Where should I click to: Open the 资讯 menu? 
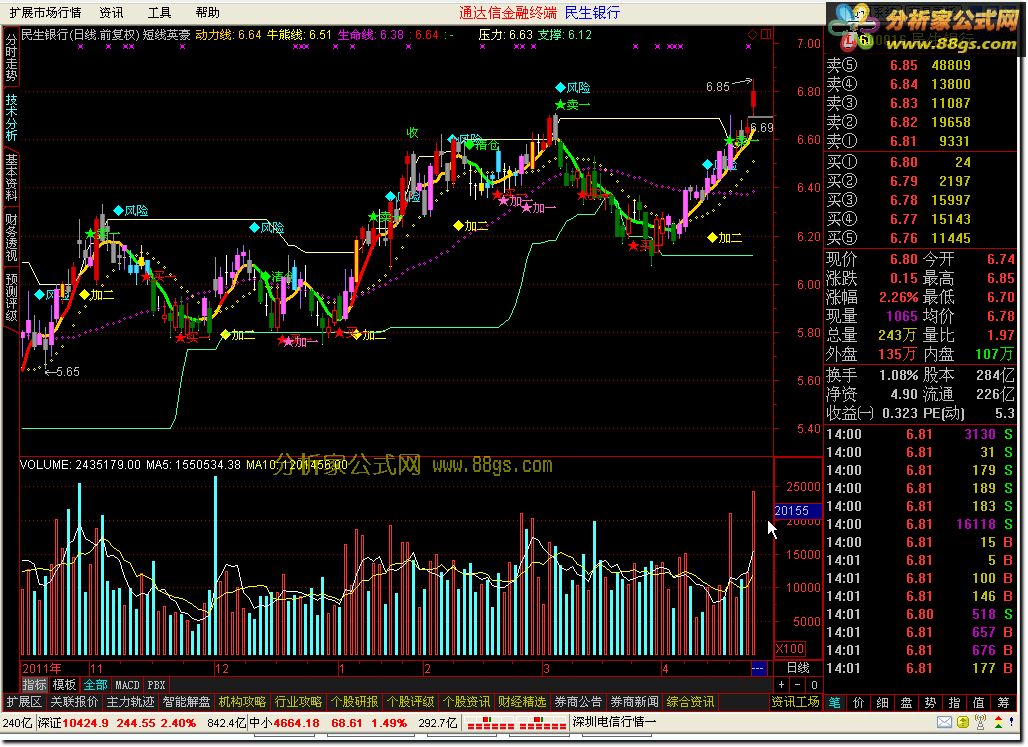111,12
